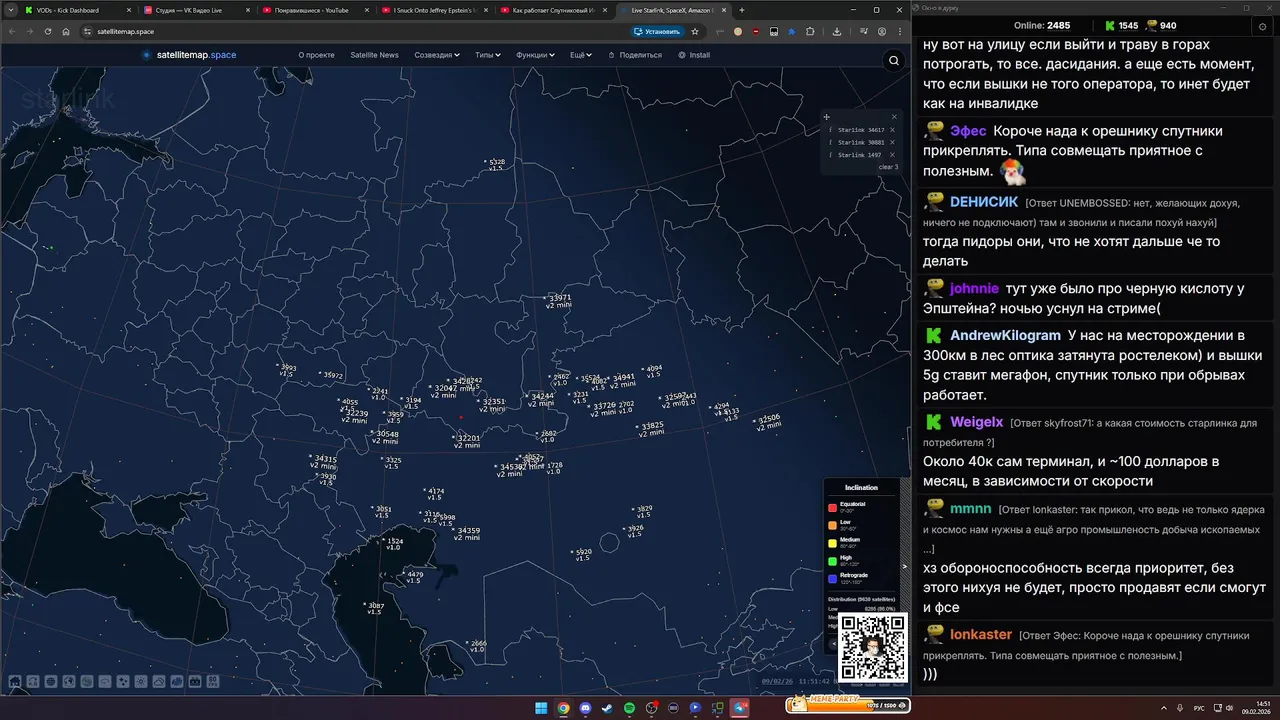Open the О проекте page
The height and width of the screenshot is (720, 1280).
316,55
